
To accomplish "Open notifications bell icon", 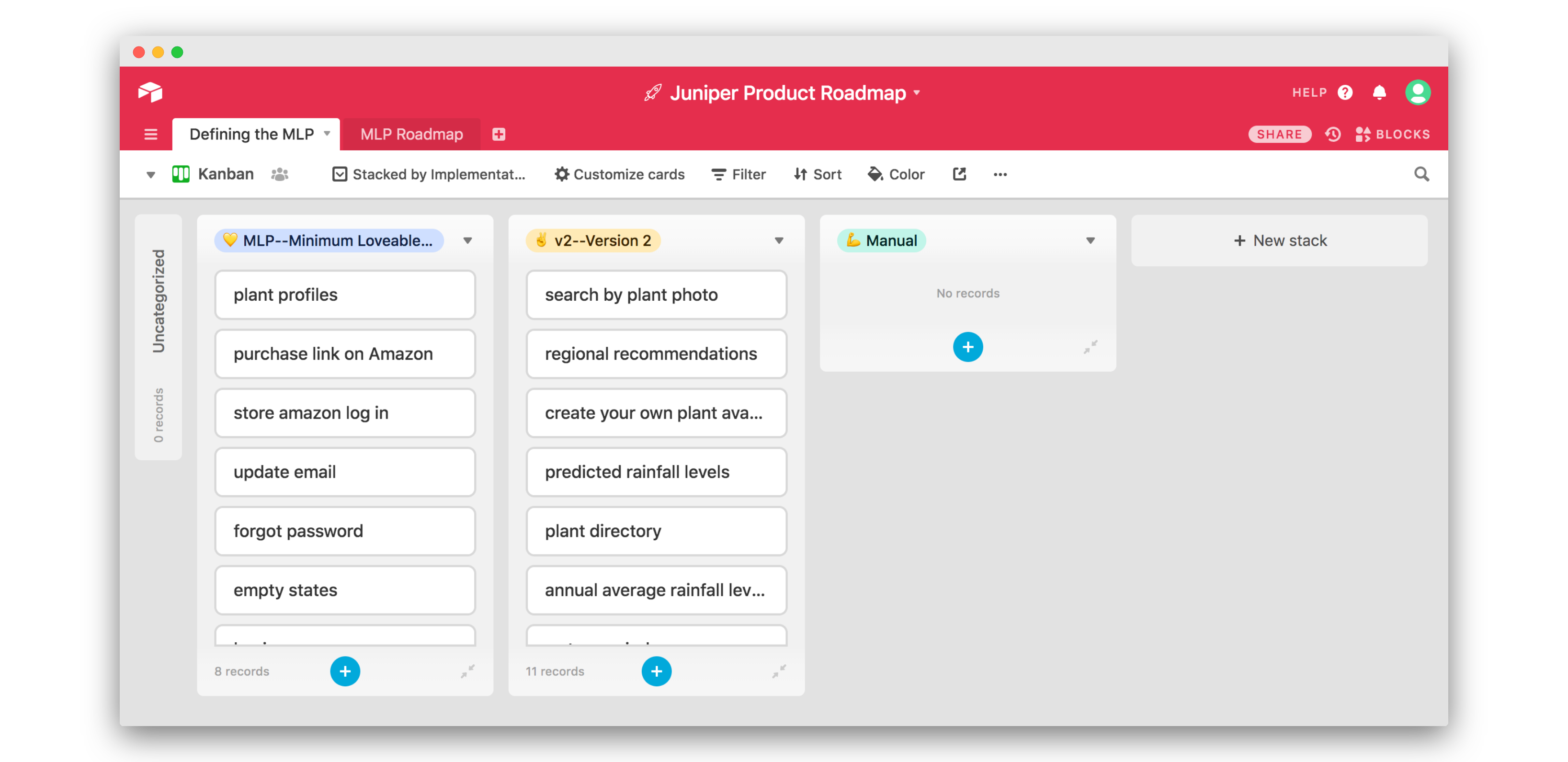I will click(x=1379, y=92).
